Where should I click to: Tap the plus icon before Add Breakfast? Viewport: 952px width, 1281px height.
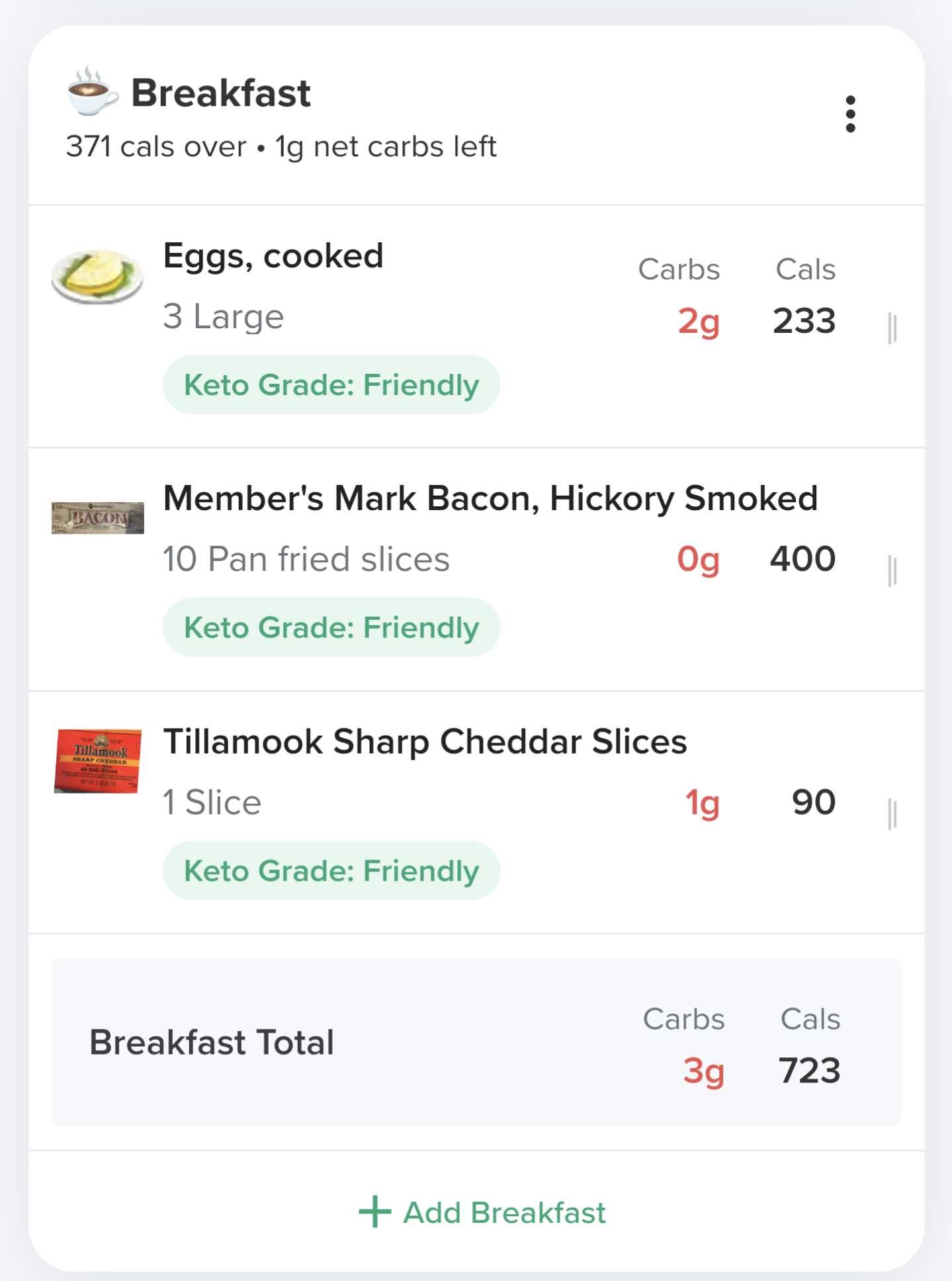coord(374,1212)
